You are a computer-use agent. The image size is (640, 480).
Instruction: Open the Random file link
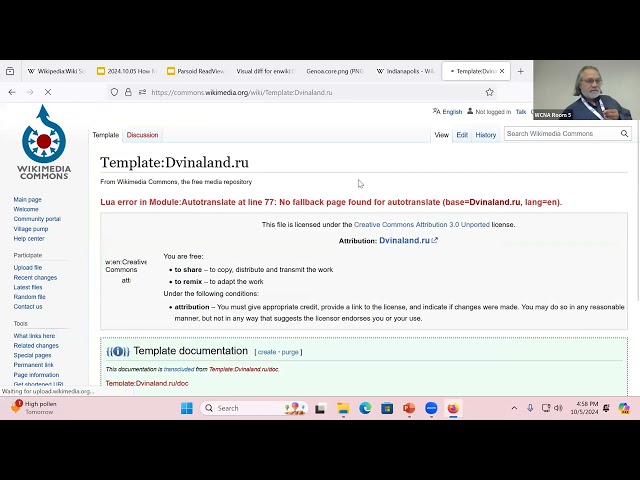(29, 297)
